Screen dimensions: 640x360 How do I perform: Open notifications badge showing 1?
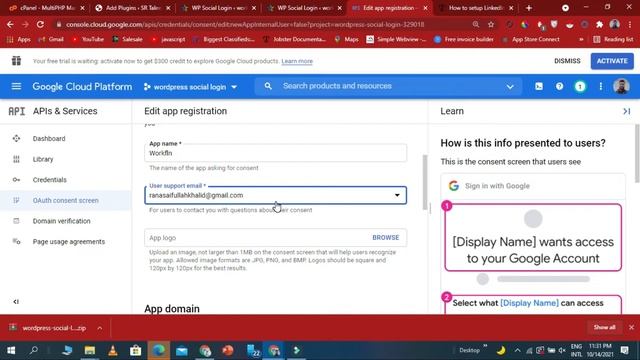point(580,87)
